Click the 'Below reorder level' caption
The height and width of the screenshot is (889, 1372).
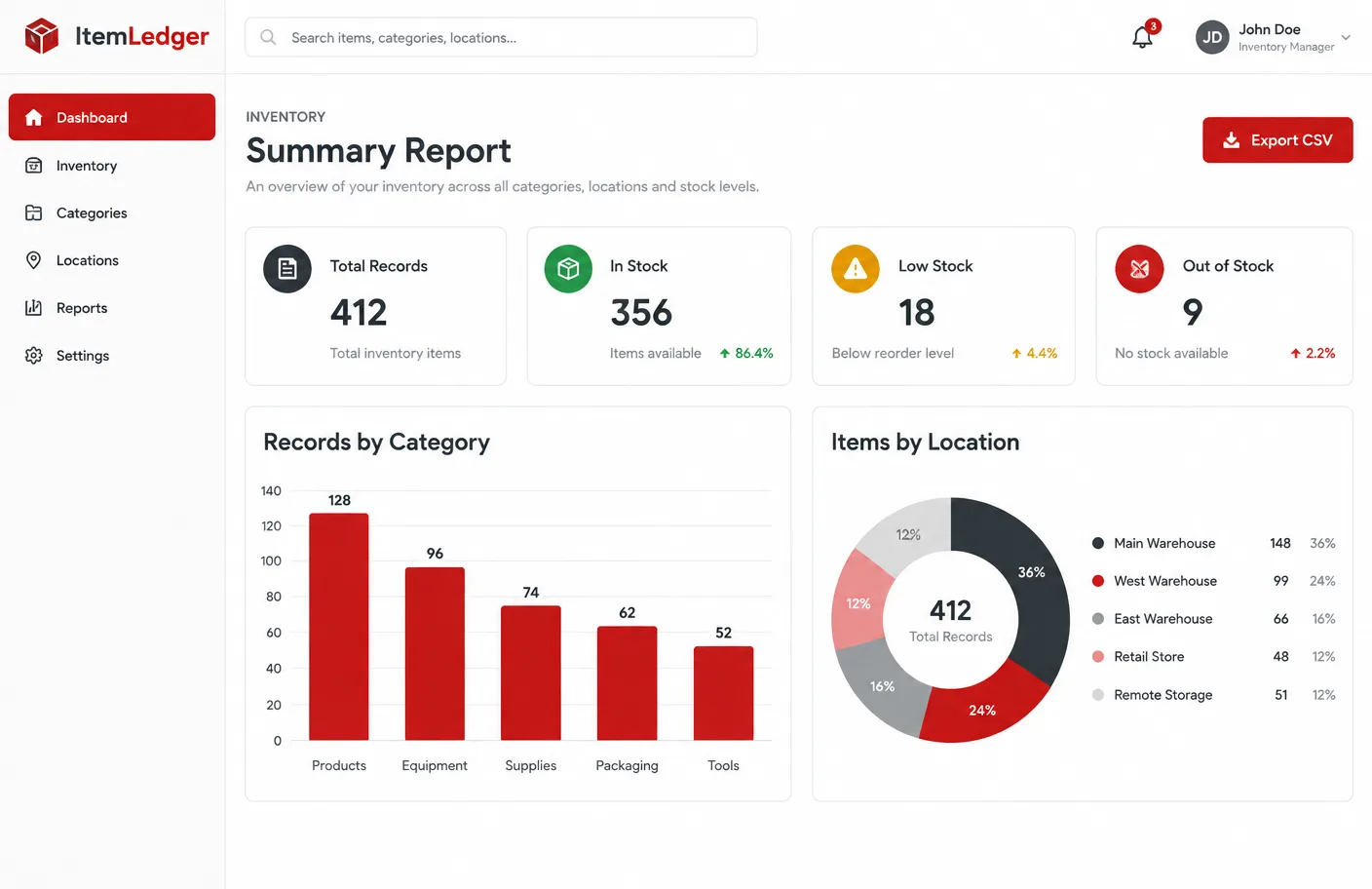click(893, 354)
